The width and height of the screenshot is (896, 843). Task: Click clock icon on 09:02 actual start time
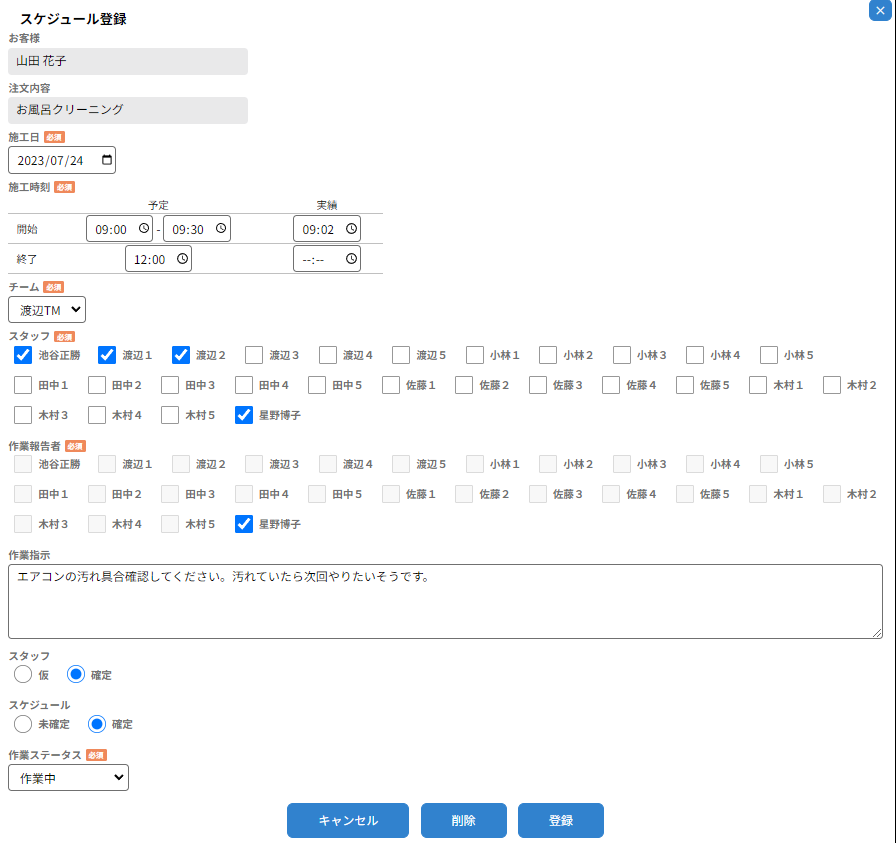[351, 229]
